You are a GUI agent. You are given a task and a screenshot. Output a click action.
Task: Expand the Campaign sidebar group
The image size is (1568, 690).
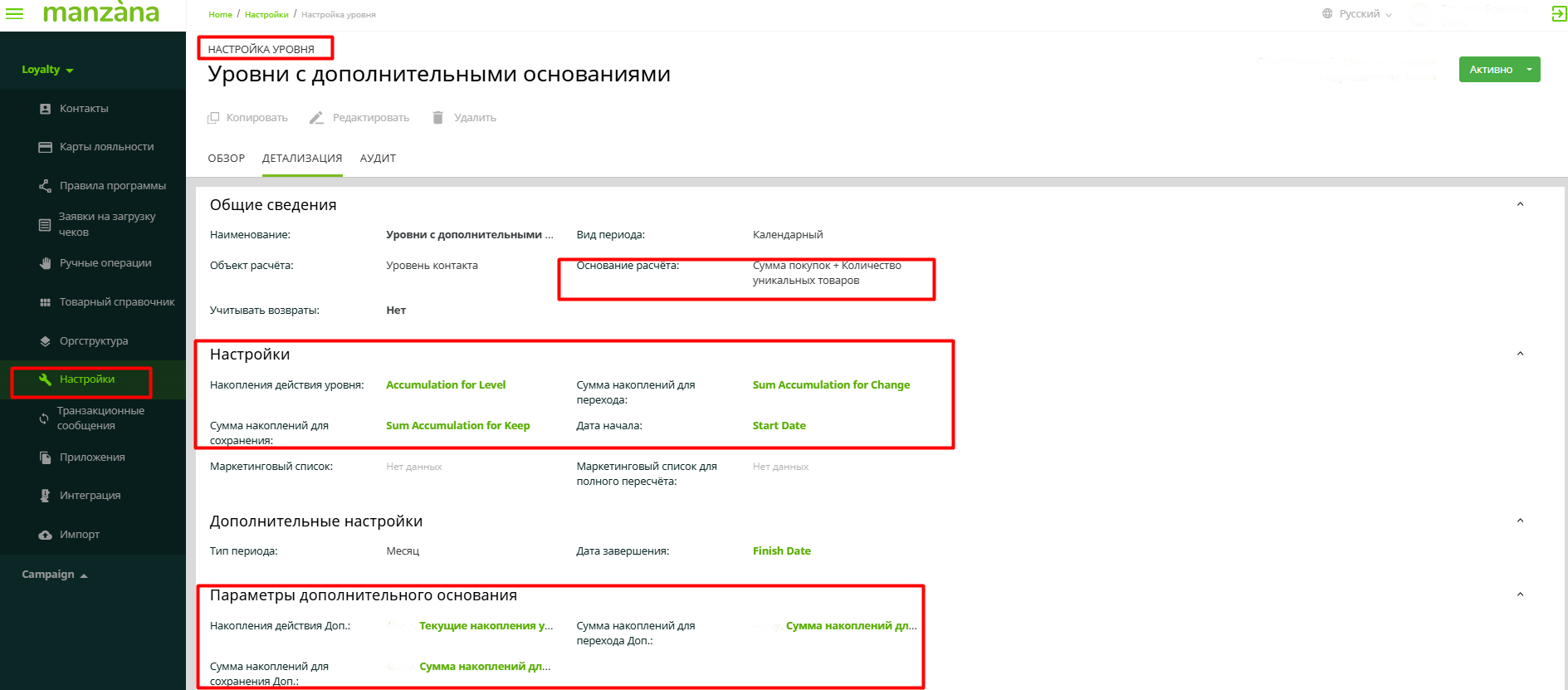(x=55, y=575)
